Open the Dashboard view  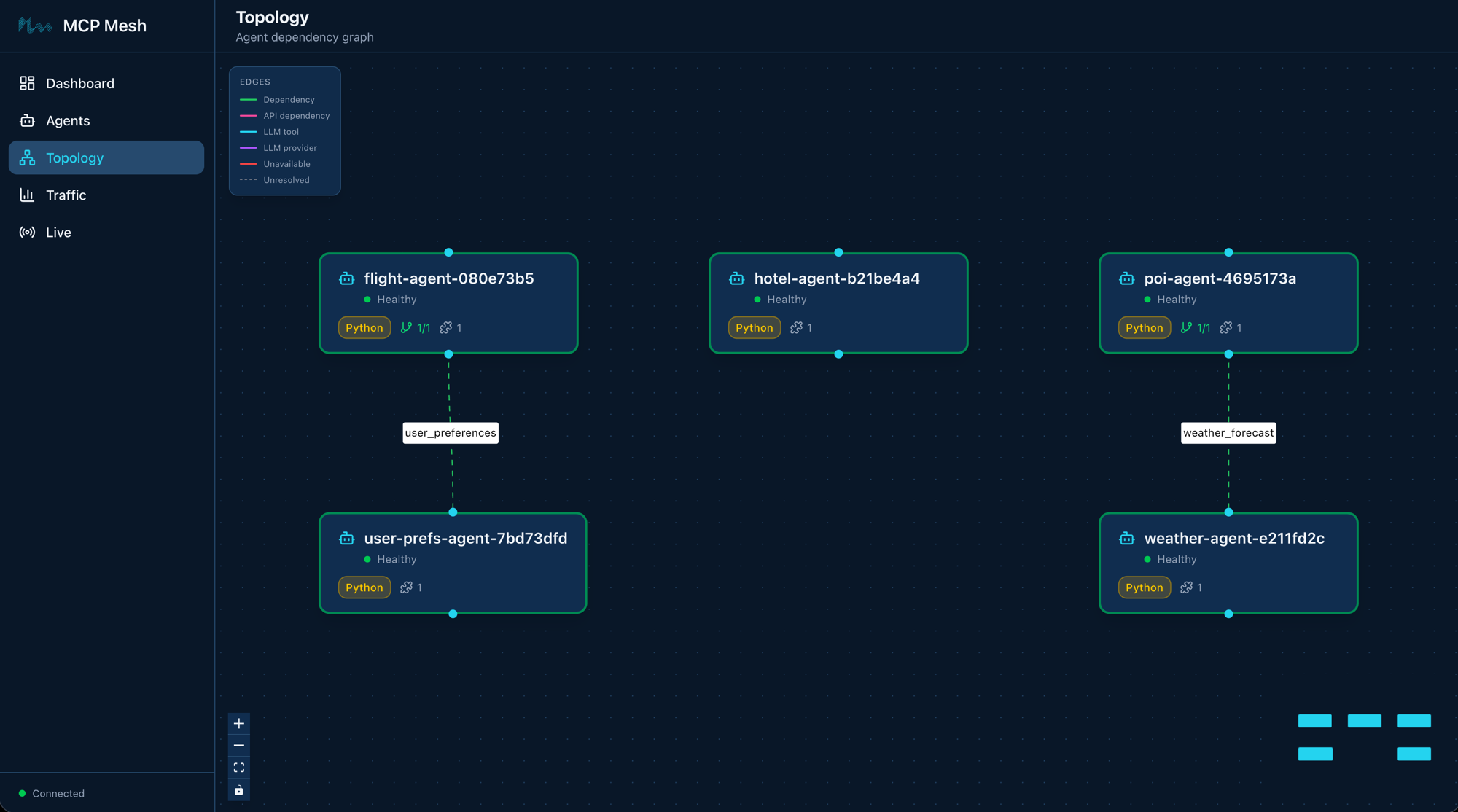[79, 83]
